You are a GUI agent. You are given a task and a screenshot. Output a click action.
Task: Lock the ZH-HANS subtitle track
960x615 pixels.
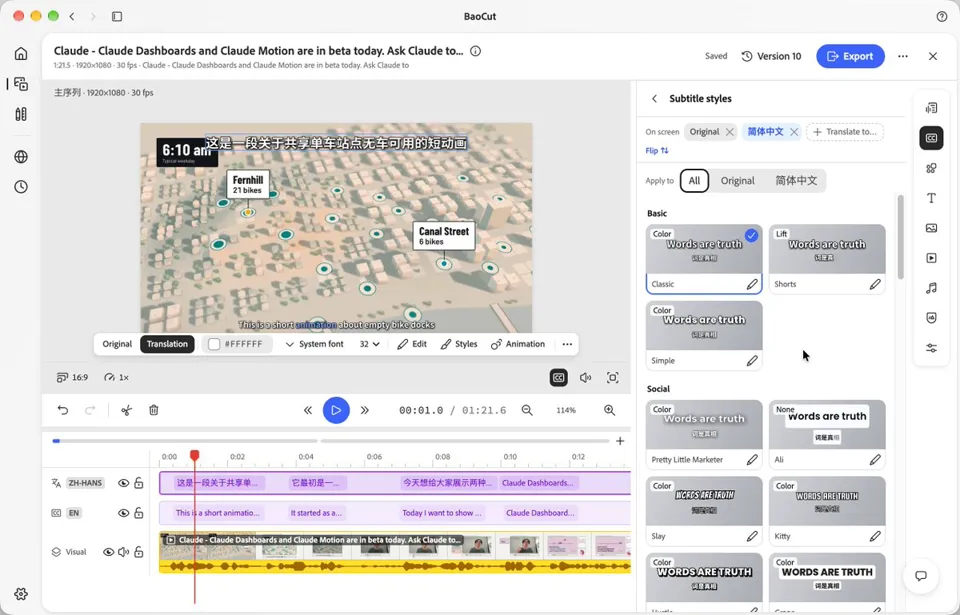(139, 483)
